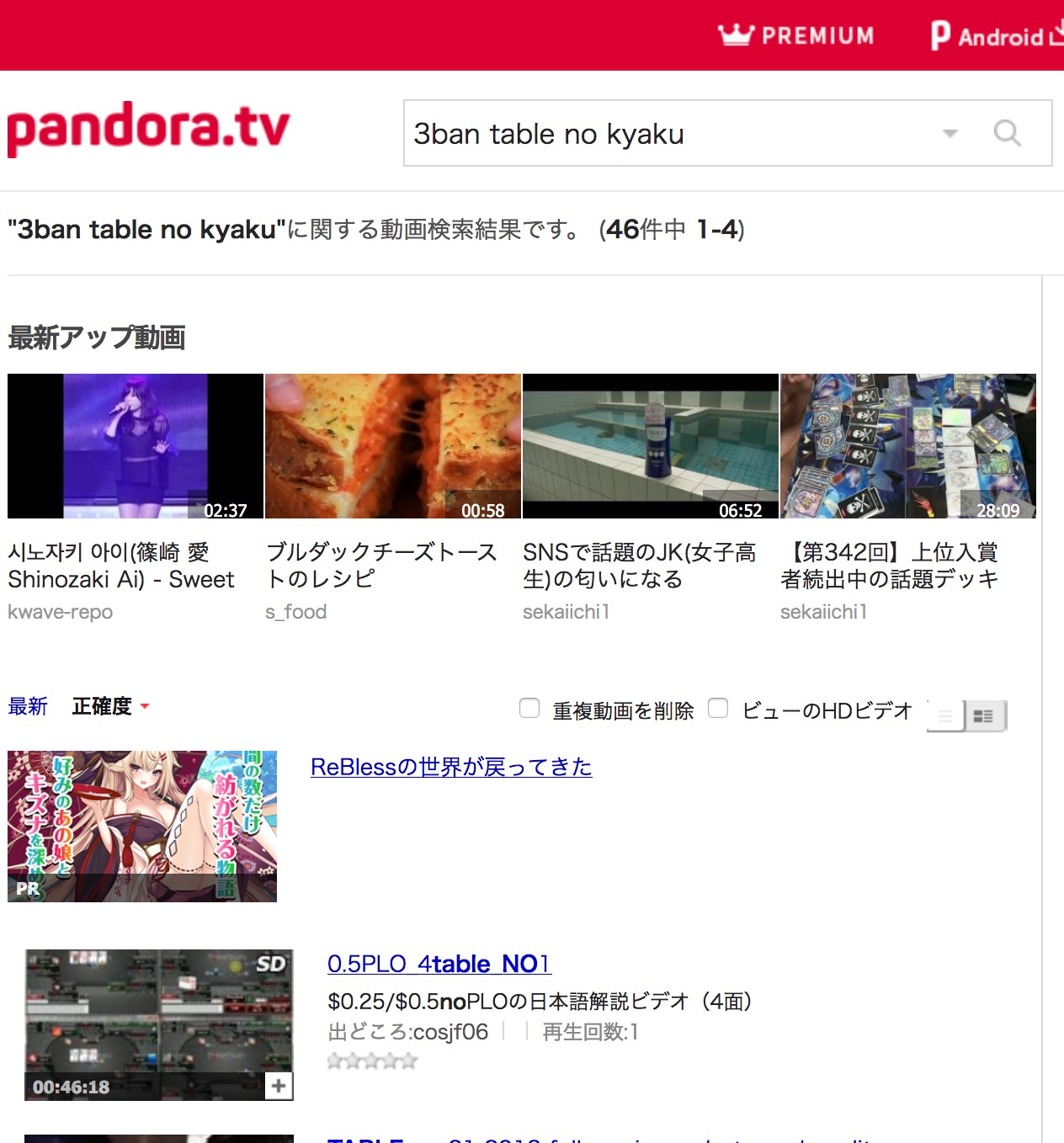Click the '再生回数:1' view count text
Screen dimensions: 1064x1143
pos(590,1032)
